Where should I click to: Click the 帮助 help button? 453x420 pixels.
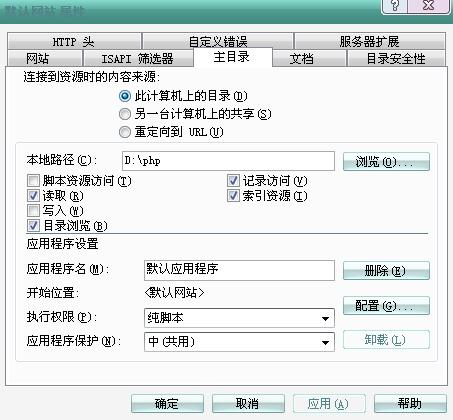(x=410, y=404)
